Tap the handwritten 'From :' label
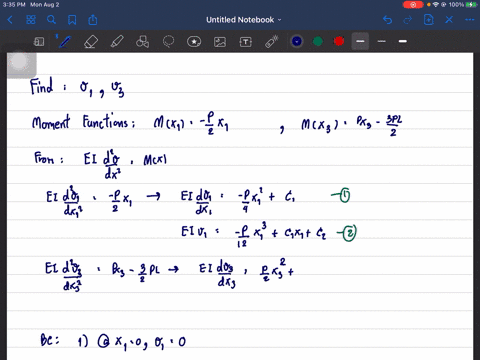 49,158
